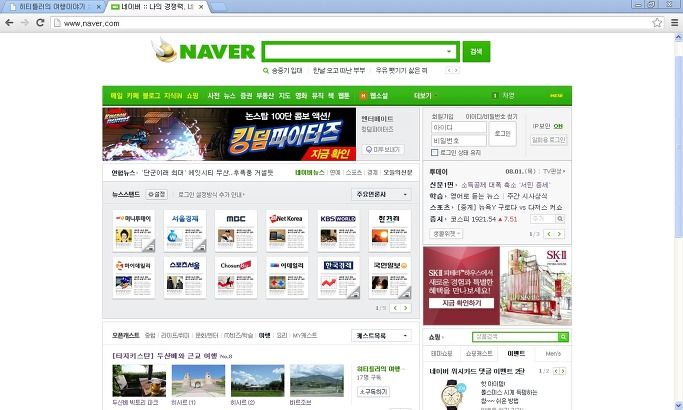Click inside the main Naver search box
This screenshot has width=683, height=410.
(354, 52)
